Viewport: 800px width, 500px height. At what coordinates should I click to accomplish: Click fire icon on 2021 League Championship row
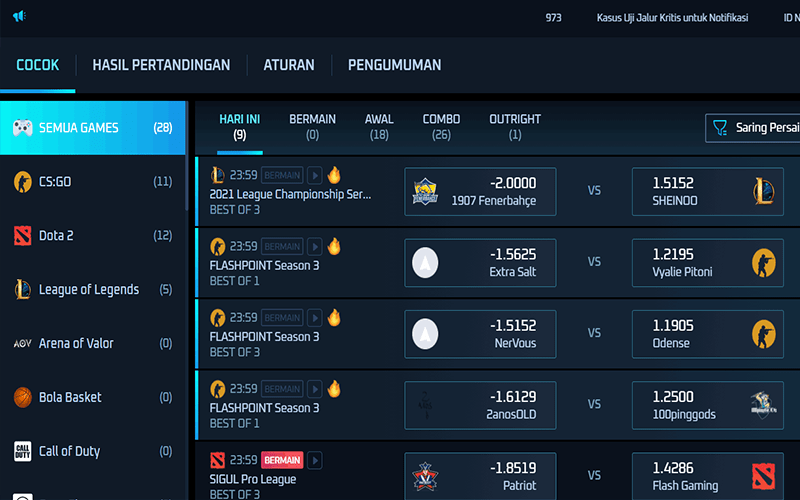[334, 174]
